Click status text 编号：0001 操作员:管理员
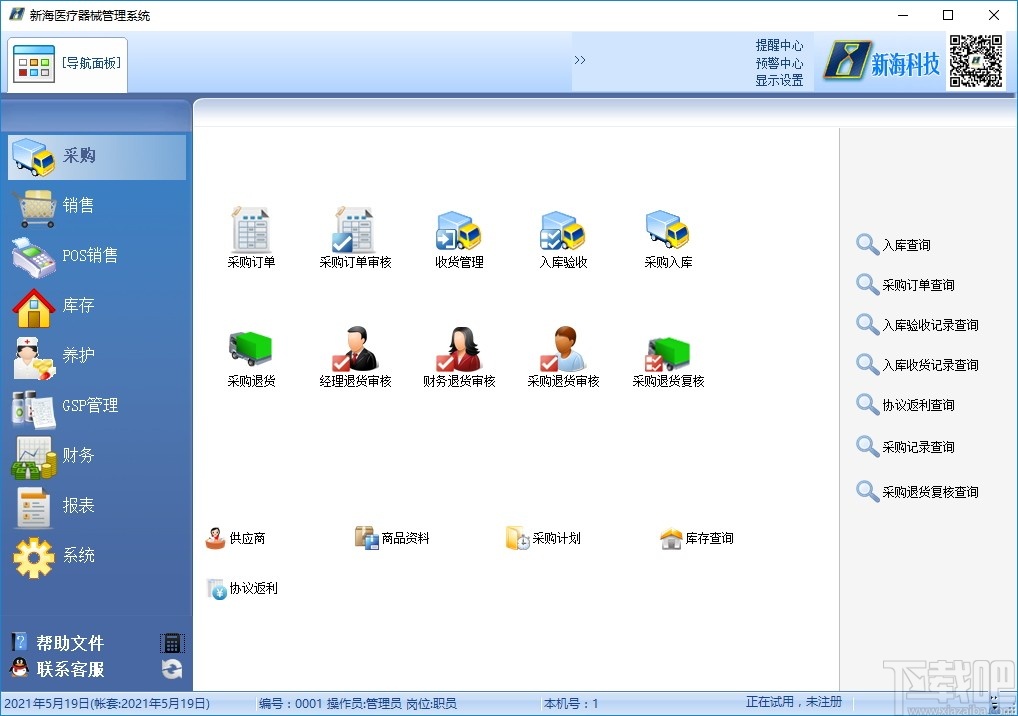Viewport: 1018px width, 716px height. 358,704
